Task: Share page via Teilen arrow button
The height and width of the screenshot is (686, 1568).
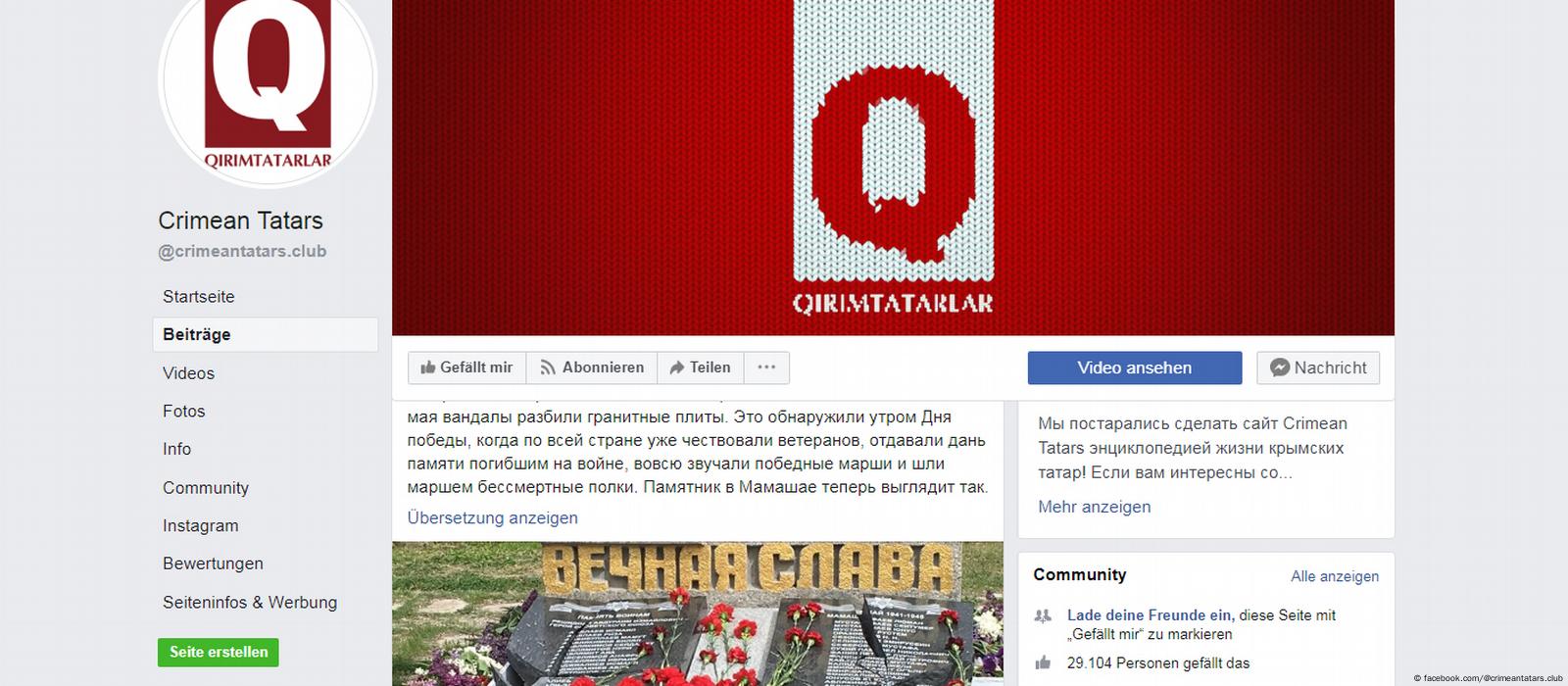Action: pos(701,367)
